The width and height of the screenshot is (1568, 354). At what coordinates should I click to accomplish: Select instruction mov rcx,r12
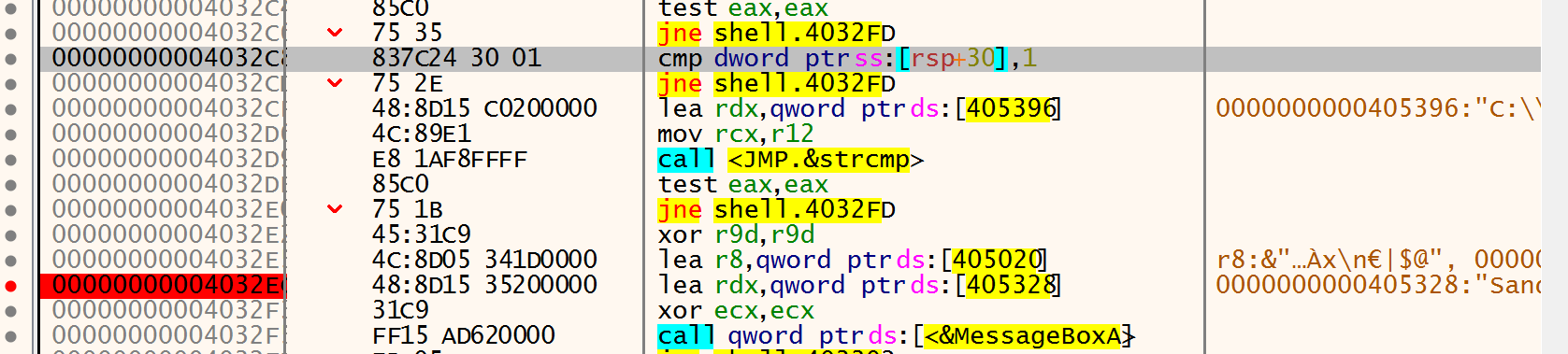point(736,134)
